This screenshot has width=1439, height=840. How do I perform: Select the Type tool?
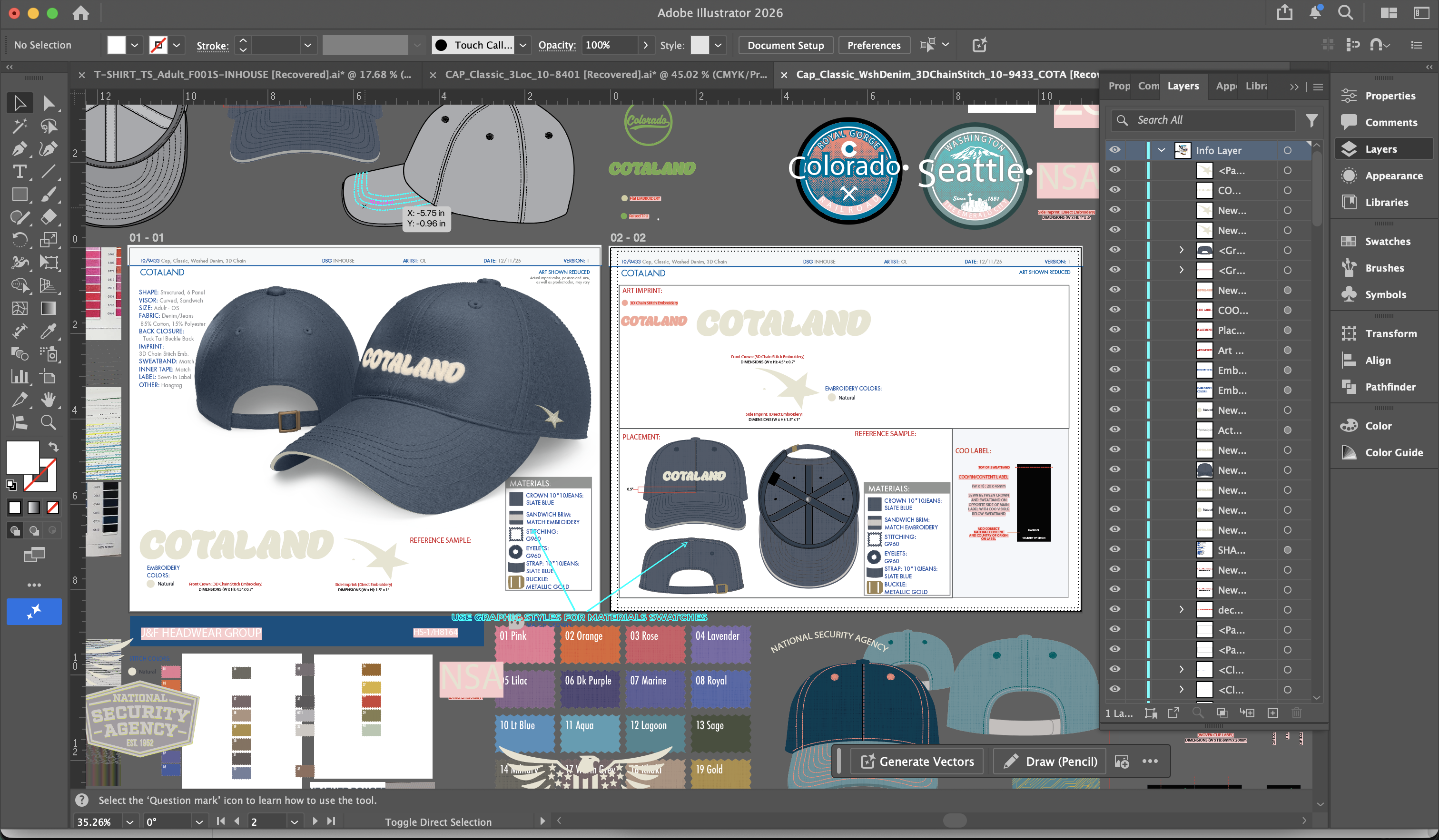(20, 171)
